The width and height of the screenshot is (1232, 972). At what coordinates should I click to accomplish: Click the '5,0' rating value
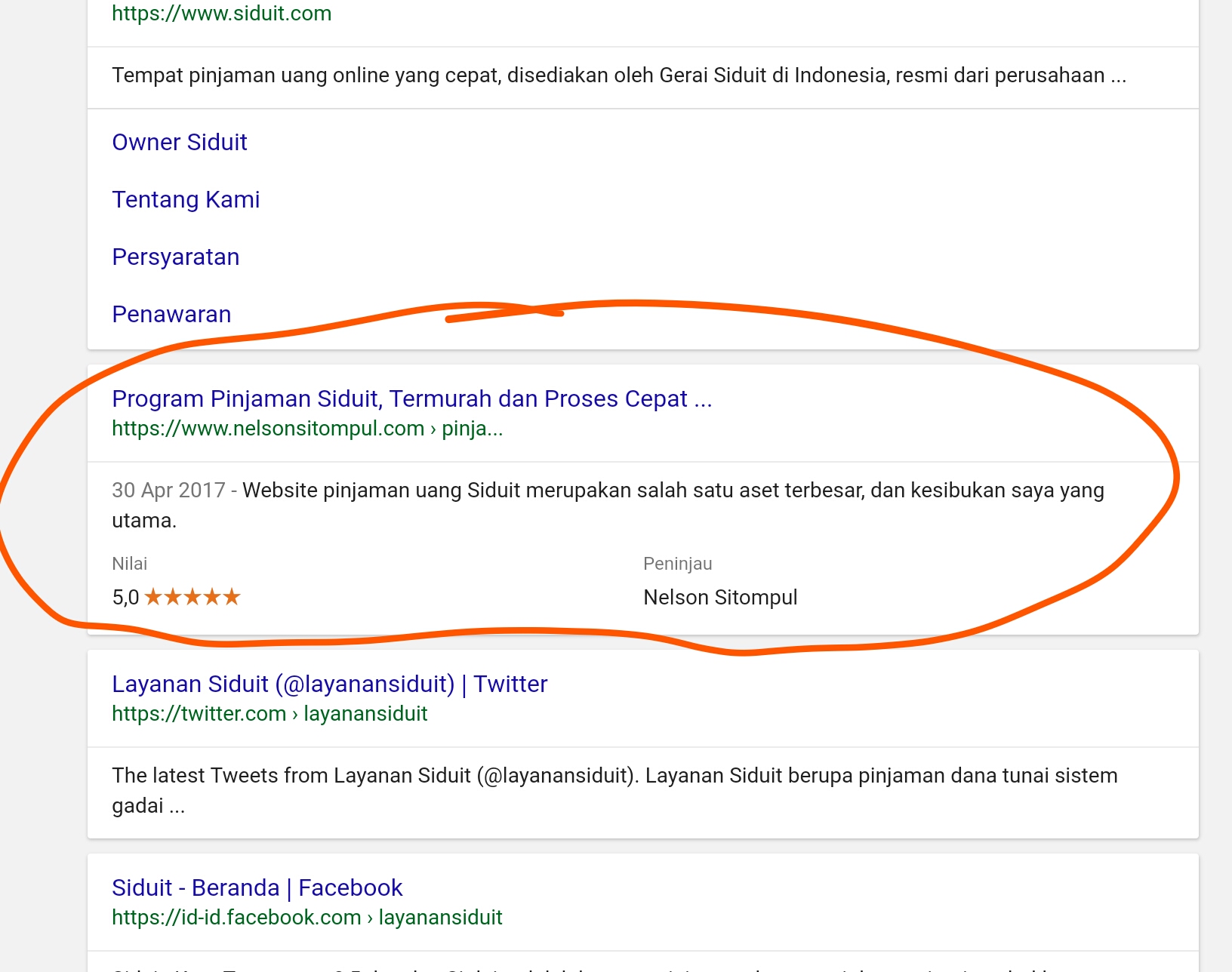pyautogui.click(x=125, y=598)
